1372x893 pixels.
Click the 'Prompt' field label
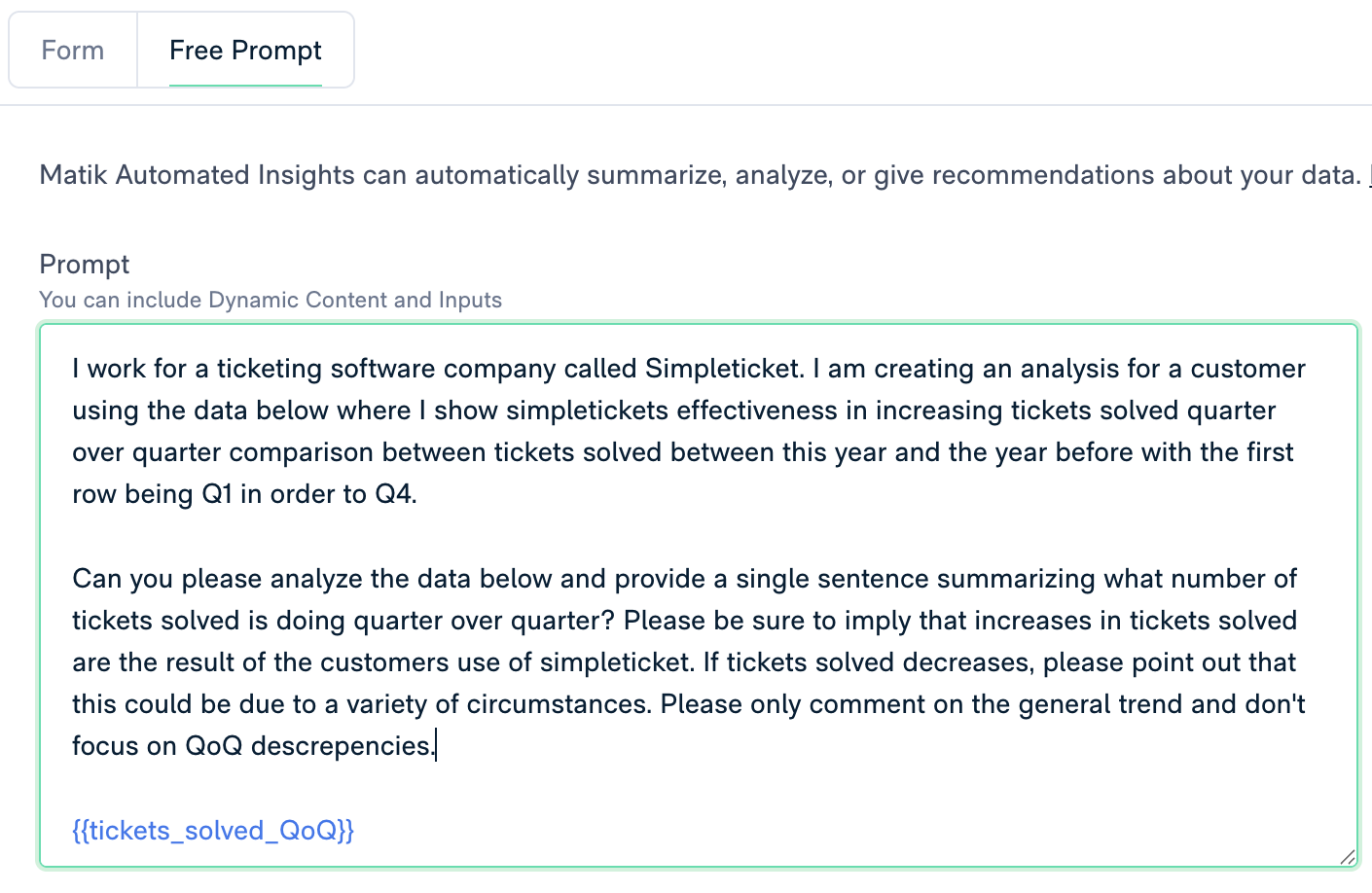[x=84, y=265]
